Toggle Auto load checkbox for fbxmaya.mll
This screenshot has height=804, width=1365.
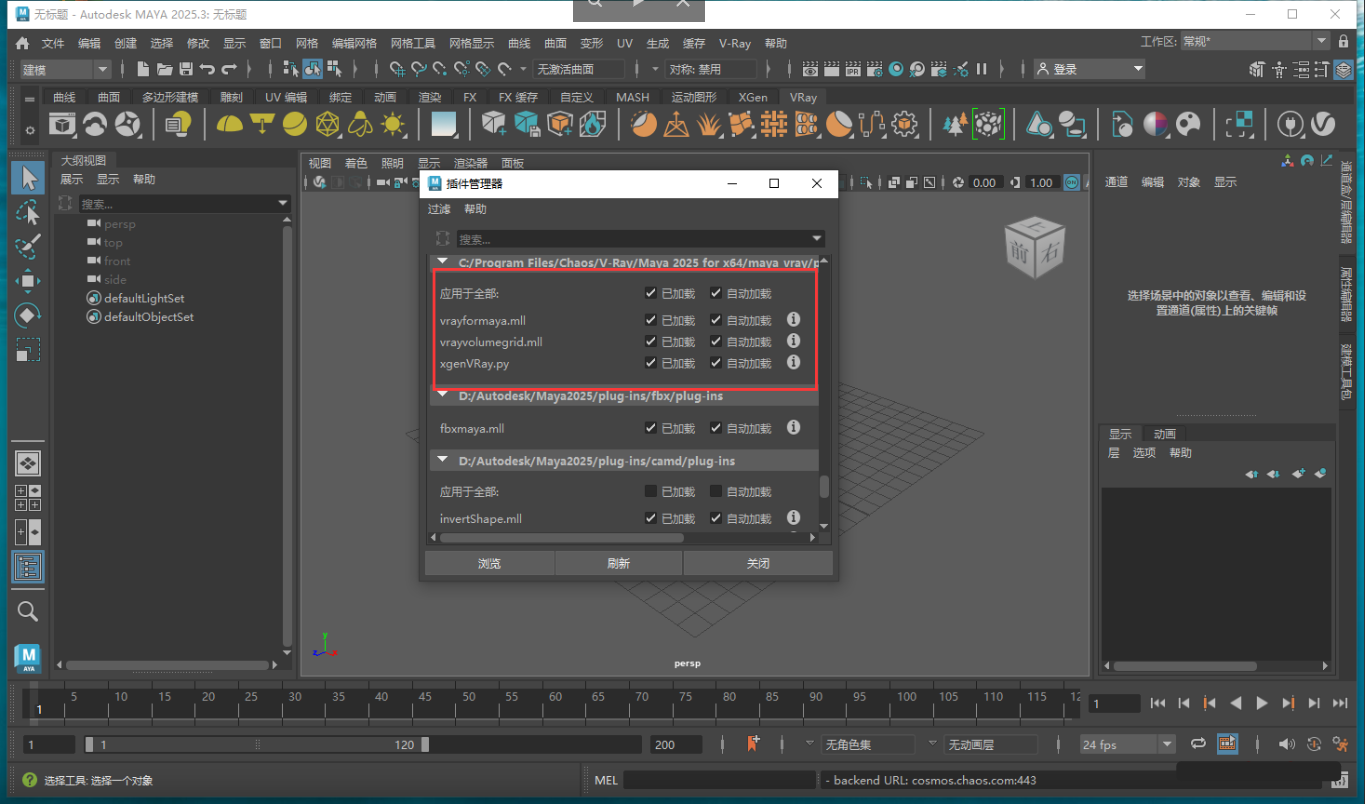coord(716,428)
